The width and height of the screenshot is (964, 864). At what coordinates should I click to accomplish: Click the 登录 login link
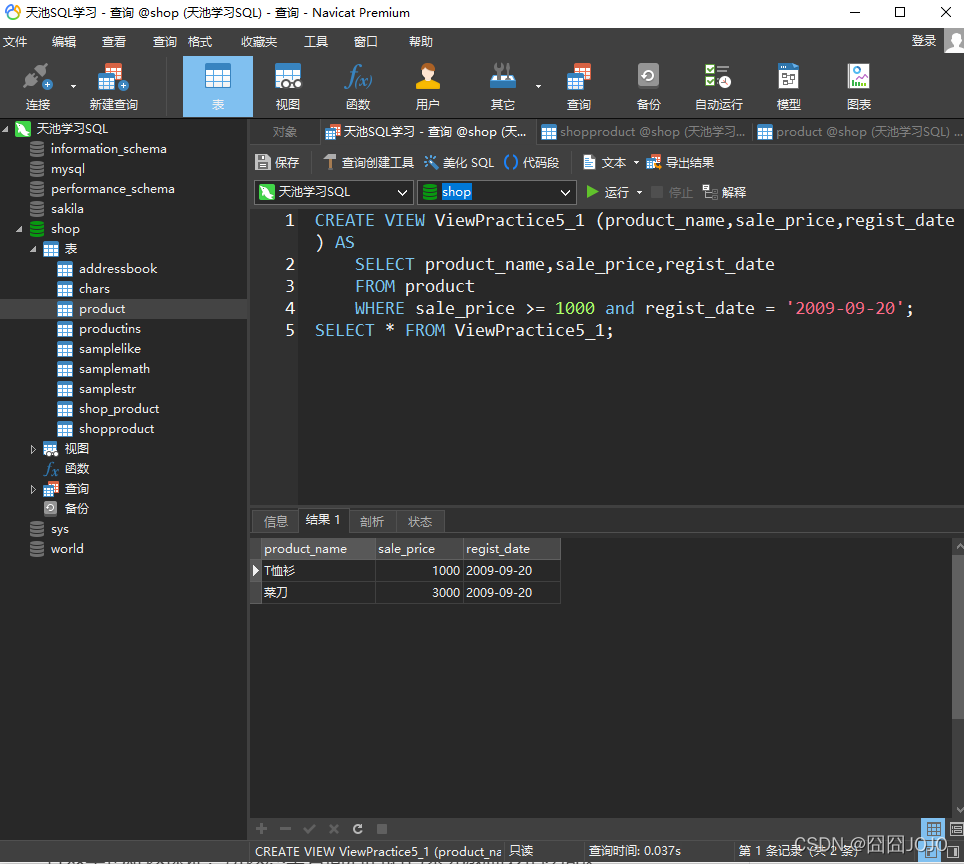pos(923,41)
